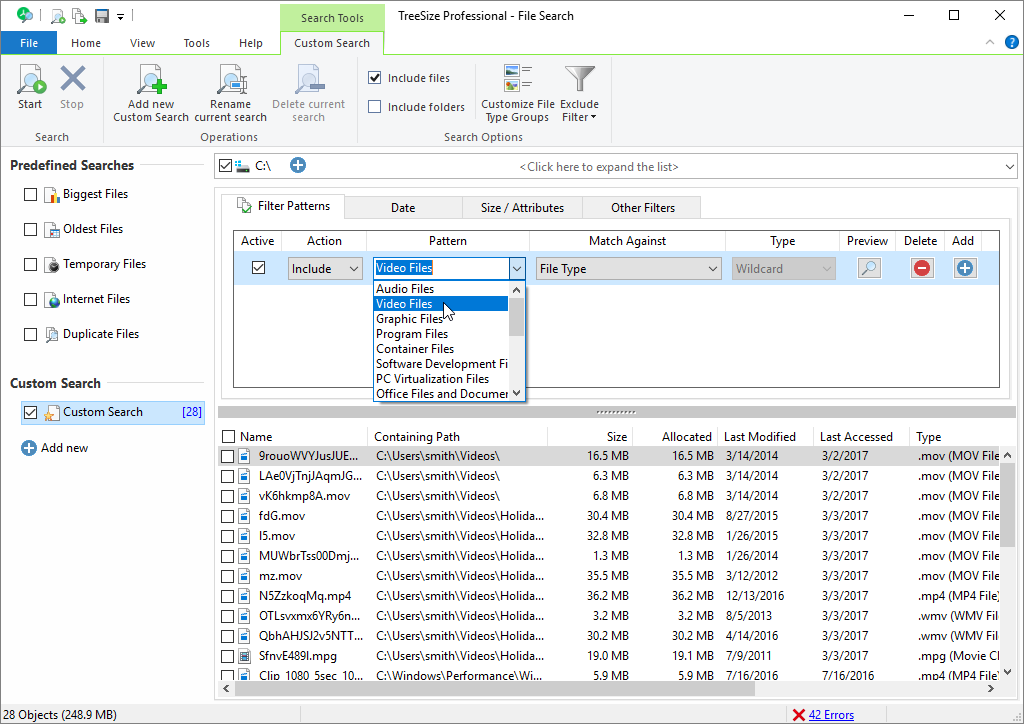Start the search with the Start icon

tap(31, 79)
